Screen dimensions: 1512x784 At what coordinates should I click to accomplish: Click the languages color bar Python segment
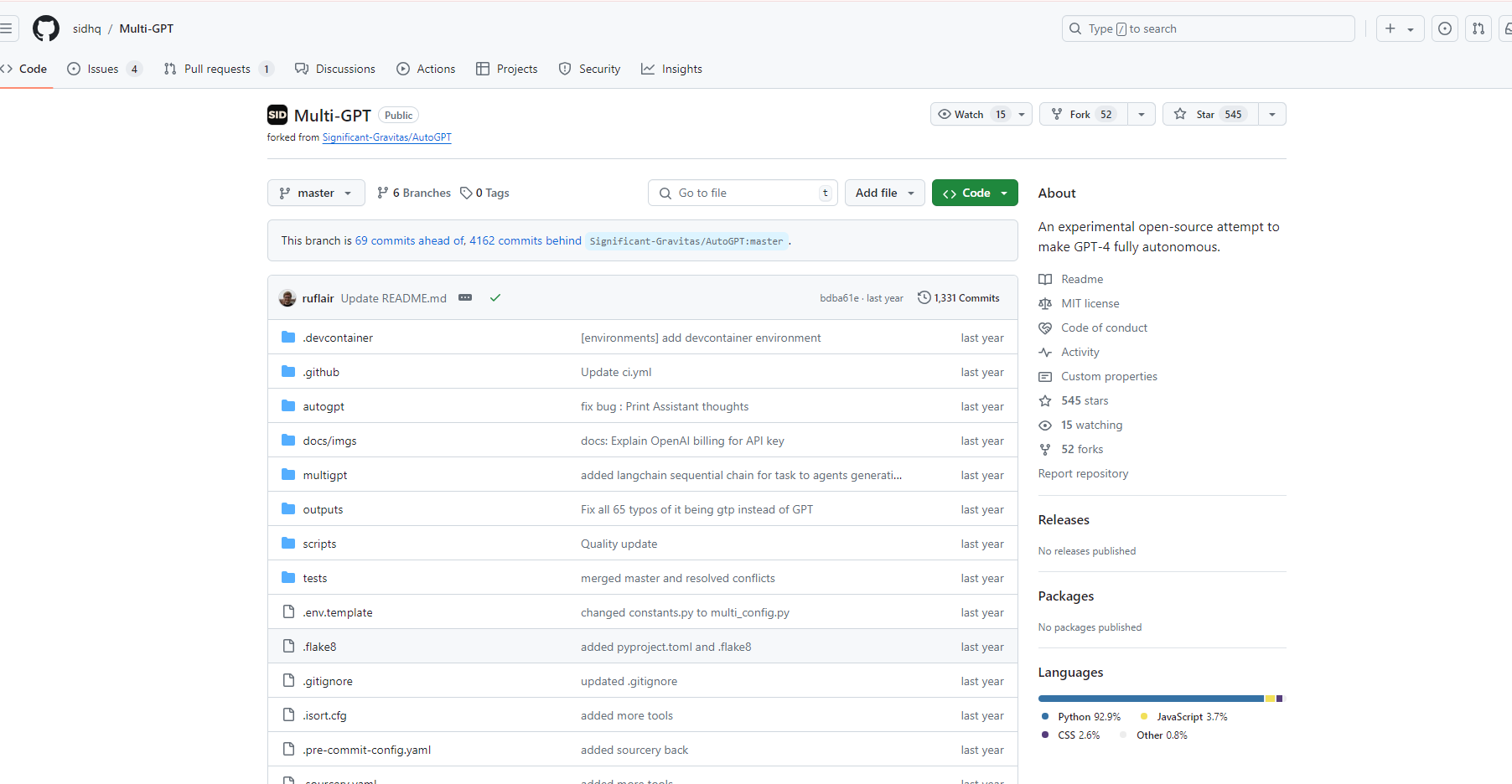coord(1150,699)
